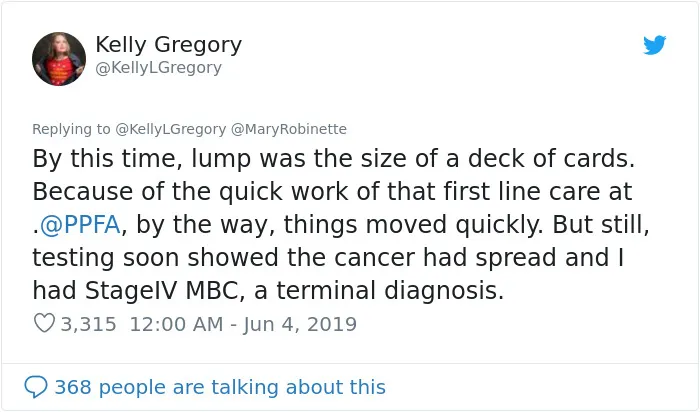
Task: Click @KellyLGregory in the Replying to line
Action: coord(171,129)
